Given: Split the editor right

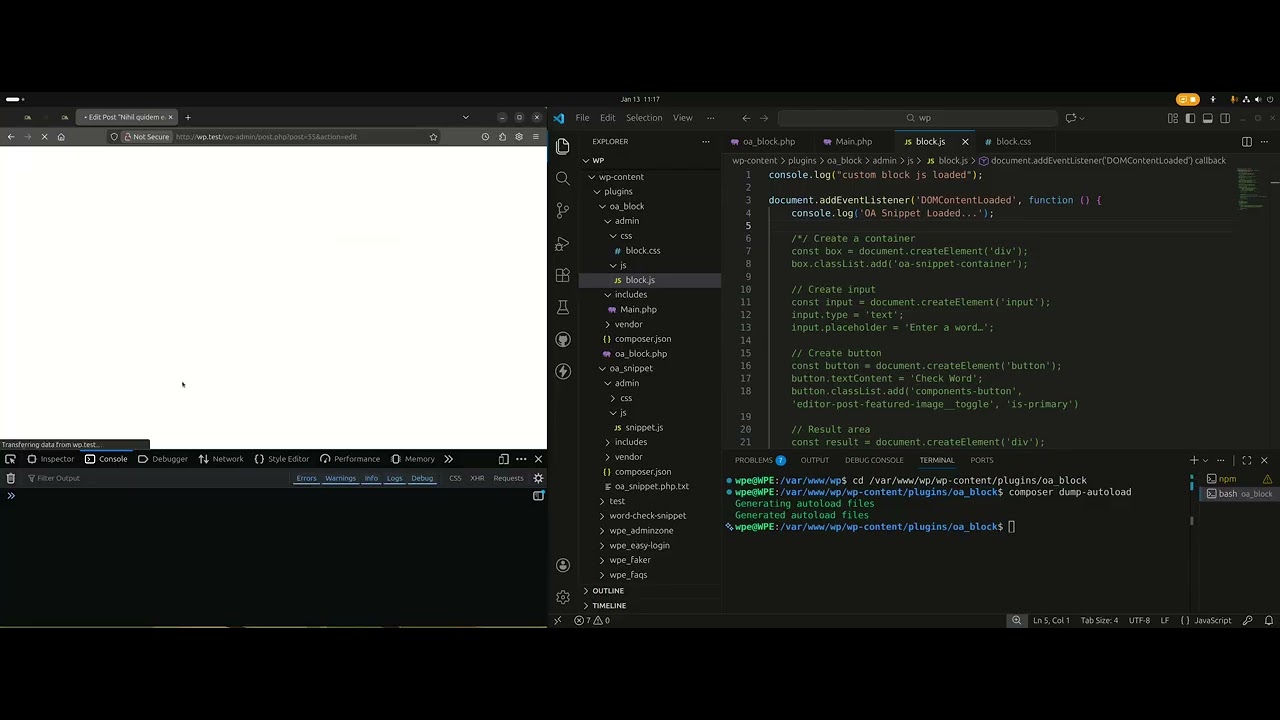Looking at the screenshot, I should (1246, 142).
